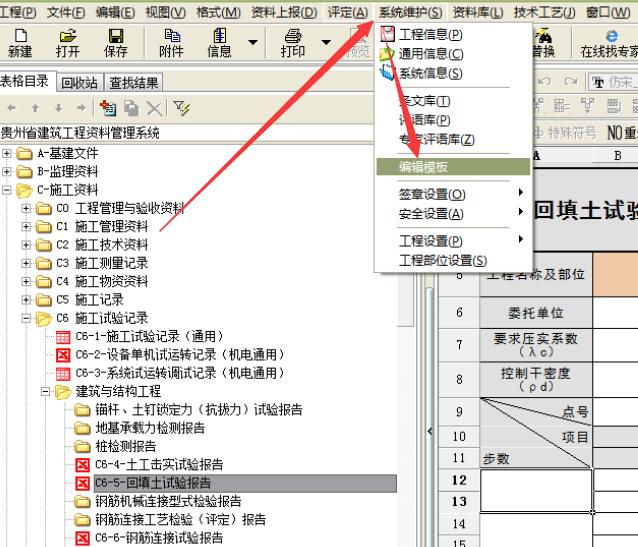Save using the 保存 disk icon
This screenshot has width=638, height=547.
pyautogui.click(x=116, y=43)
